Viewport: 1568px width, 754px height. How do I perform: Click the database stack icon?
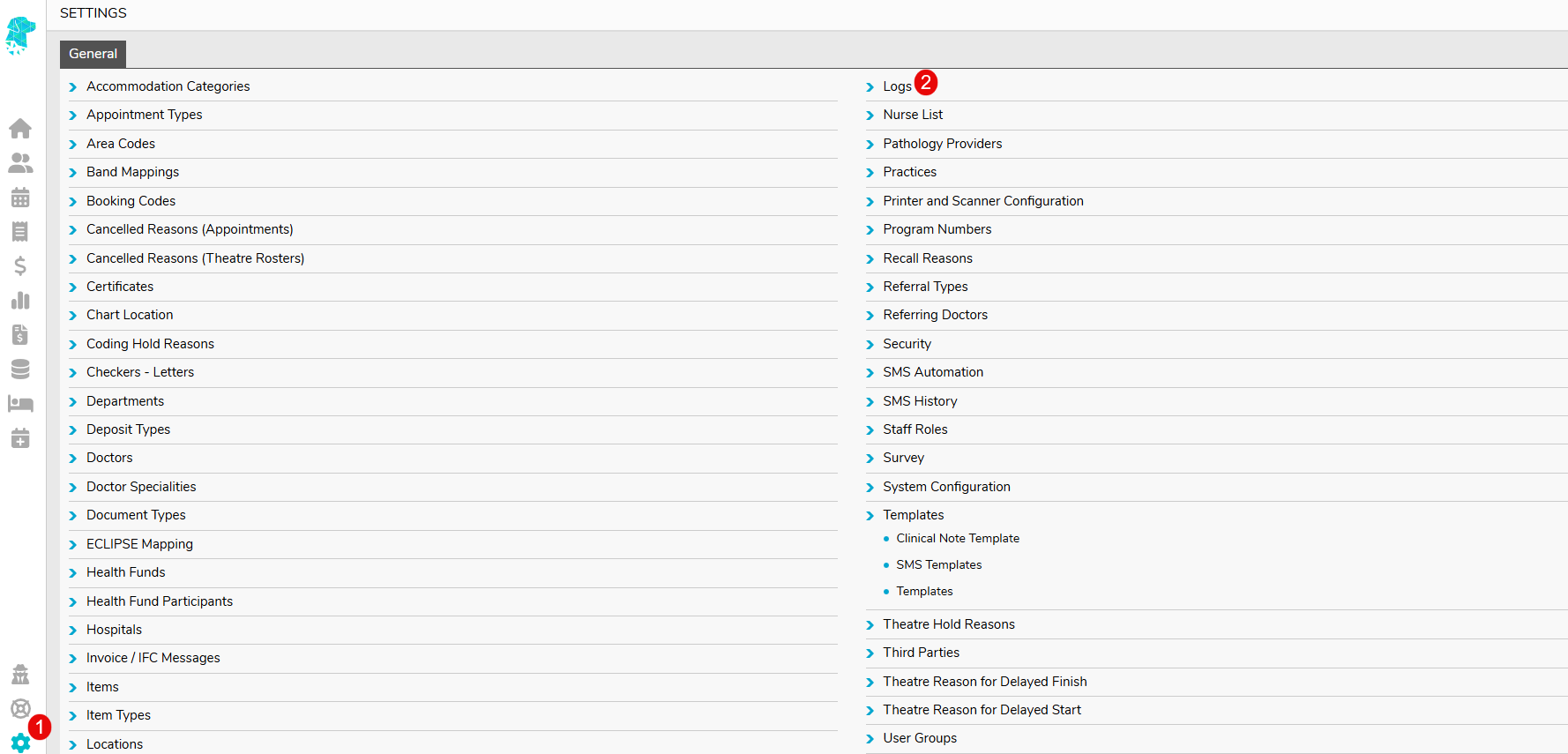click(x=20, y=370)
